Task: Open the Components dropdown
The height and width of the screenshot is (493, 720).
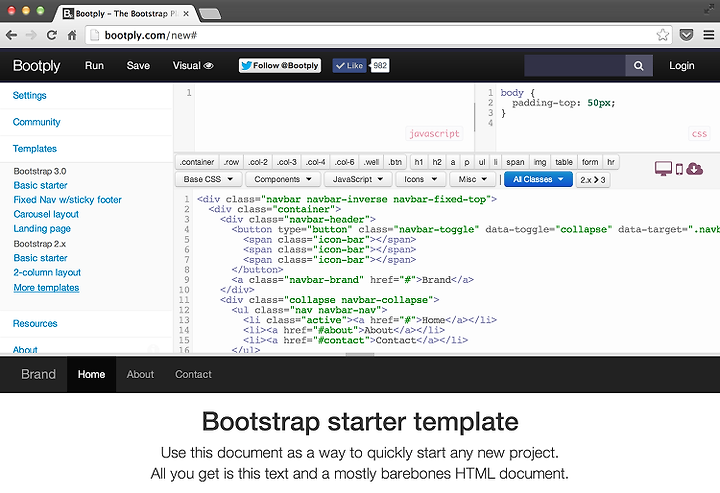Action: [283, 179]
